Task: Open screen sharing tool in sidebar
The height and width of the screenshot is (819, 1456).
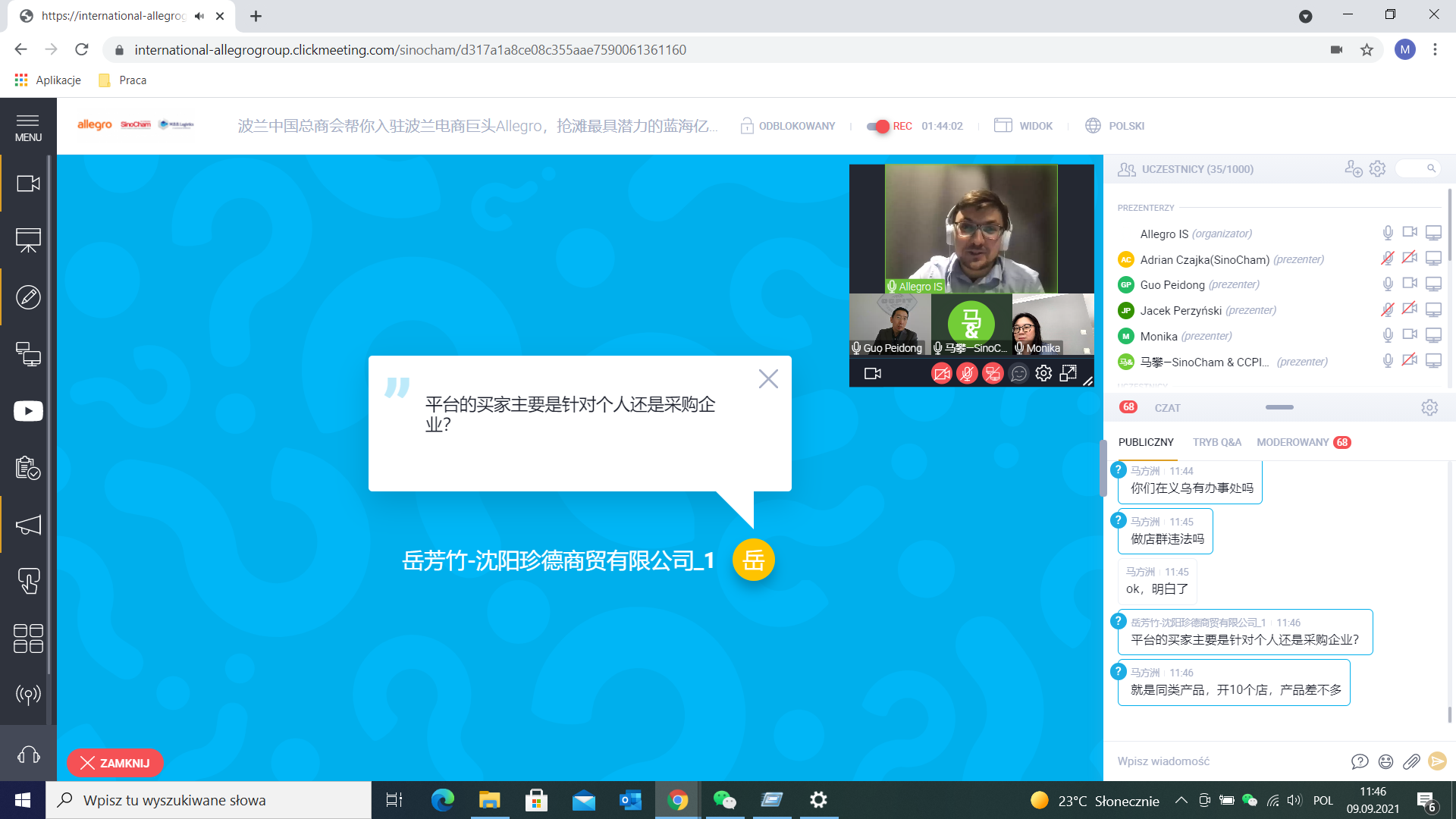Action: [28, 354]
